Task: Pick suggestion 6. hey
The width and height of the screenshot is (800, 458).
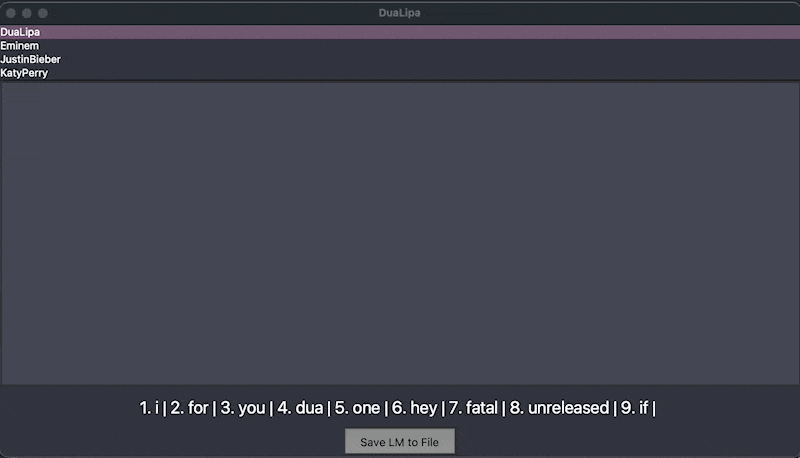Action: pos(414,408)
